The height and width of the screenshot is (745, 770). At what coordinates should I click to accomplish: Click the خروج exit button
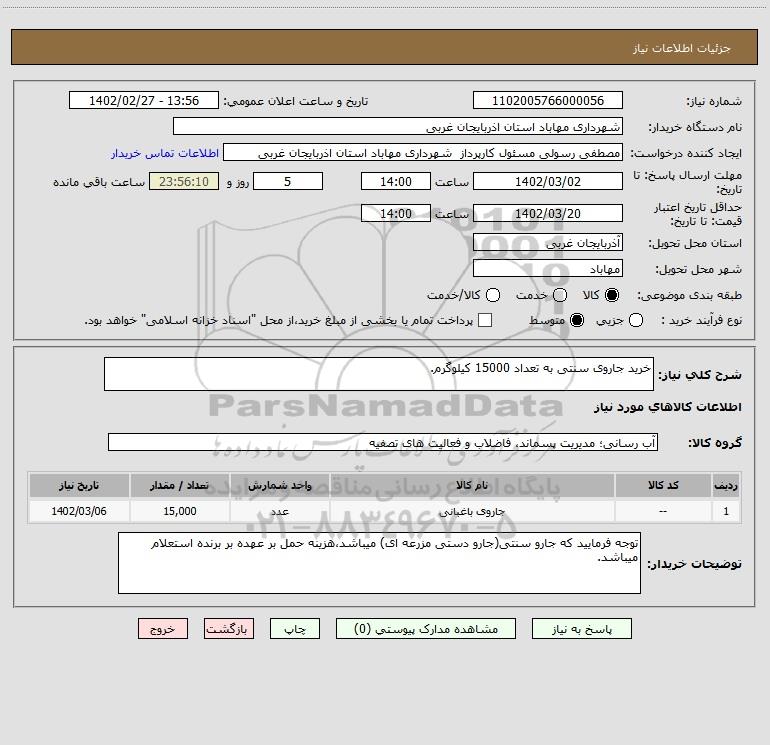163,629
